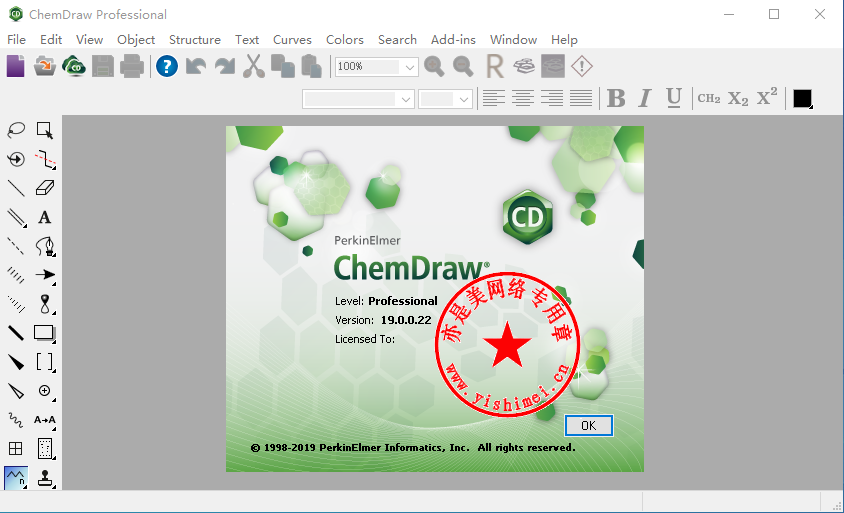844x513 pixels.
Task: Open the Curves menu
Action: [292, 40]
